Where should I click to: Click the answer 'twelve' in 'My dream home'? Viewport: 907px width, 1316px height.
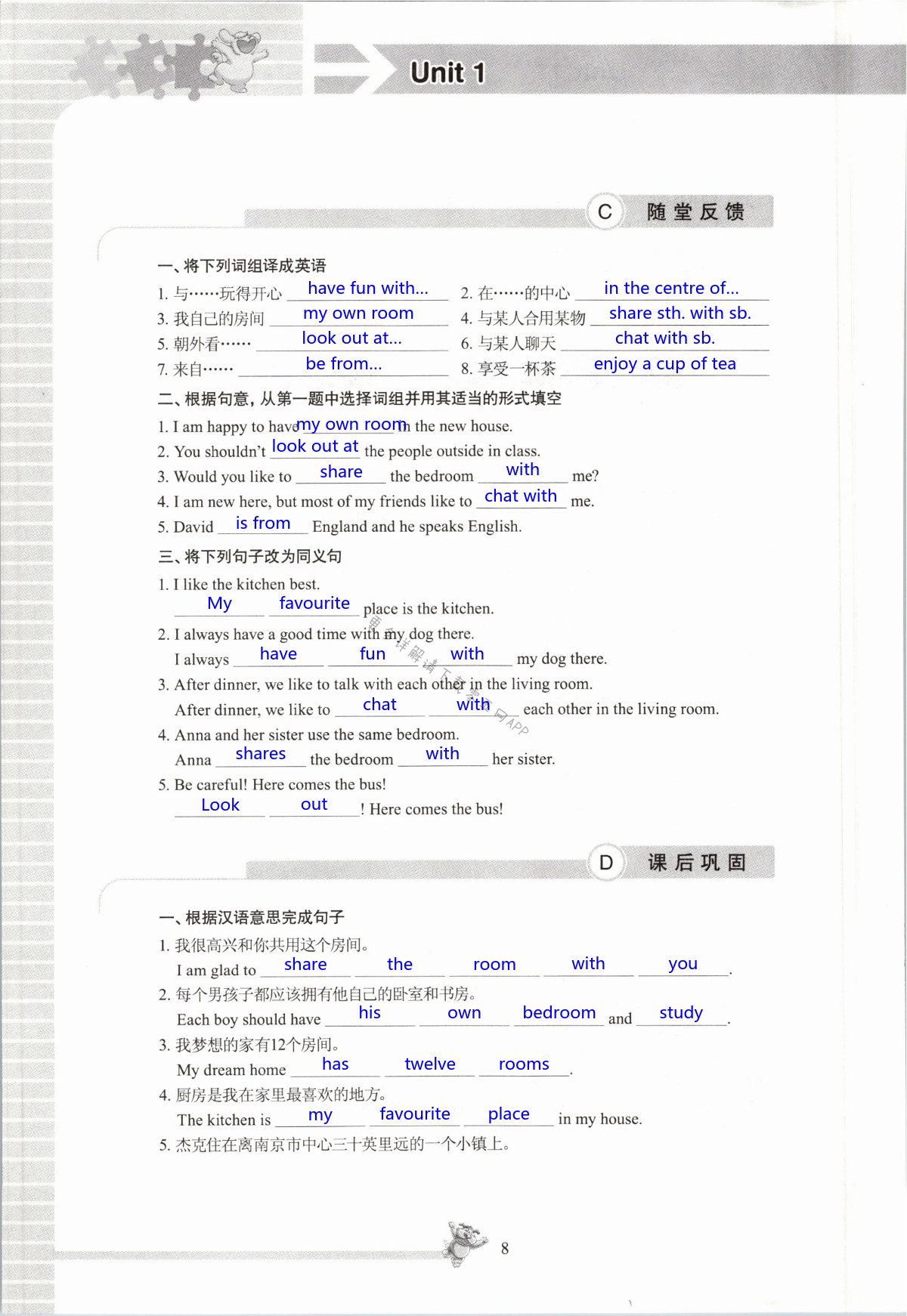point(429,1064)
